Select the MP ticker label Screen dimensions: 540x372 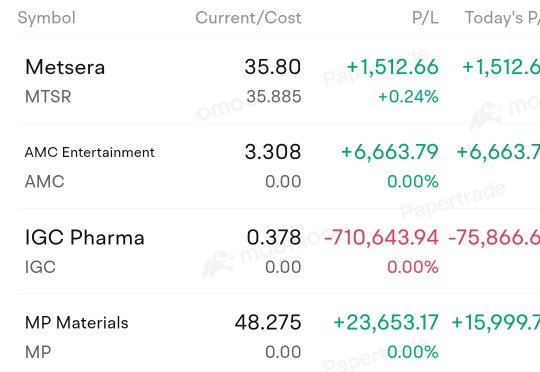coord(38,352)
